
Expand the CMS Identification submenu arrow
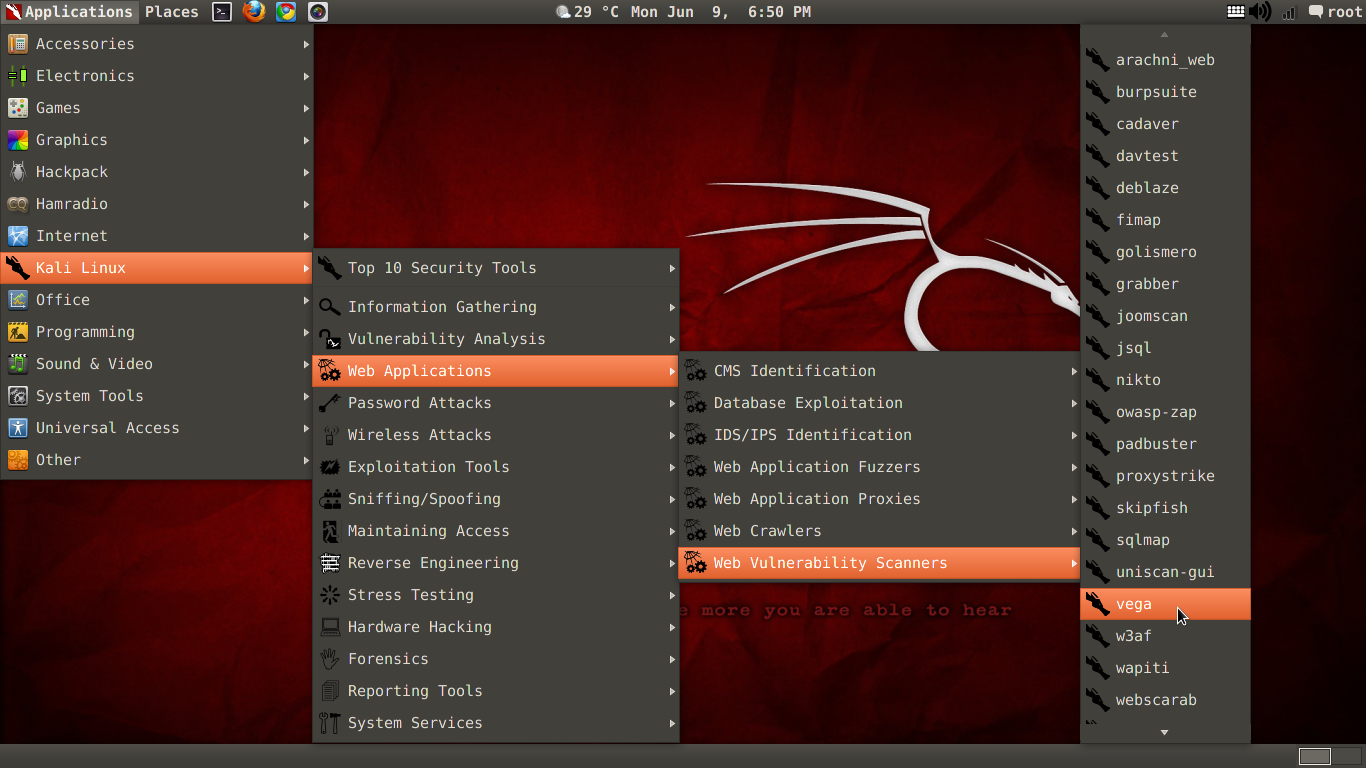click(1074, 371)
